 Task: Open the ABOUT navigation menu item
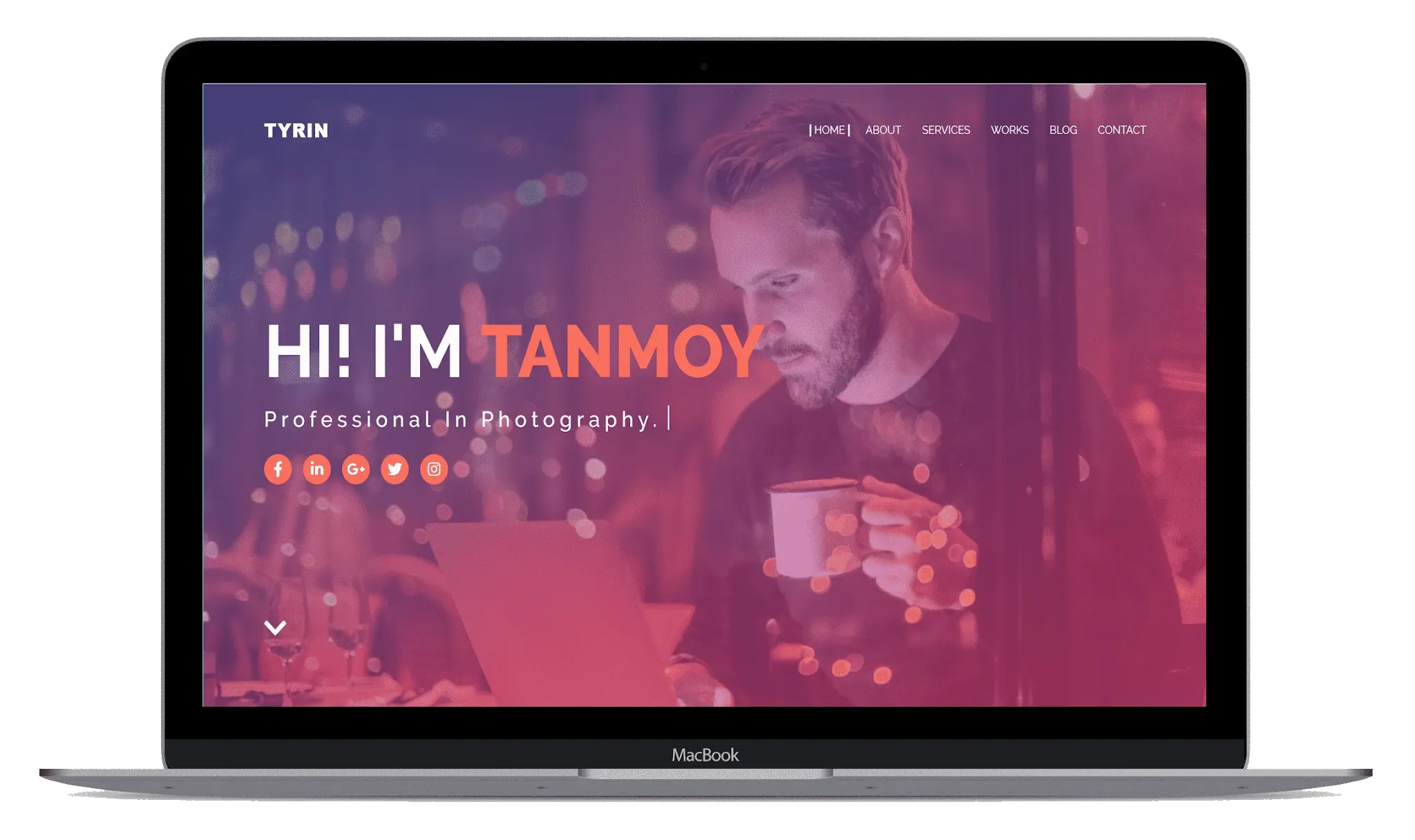881,130
